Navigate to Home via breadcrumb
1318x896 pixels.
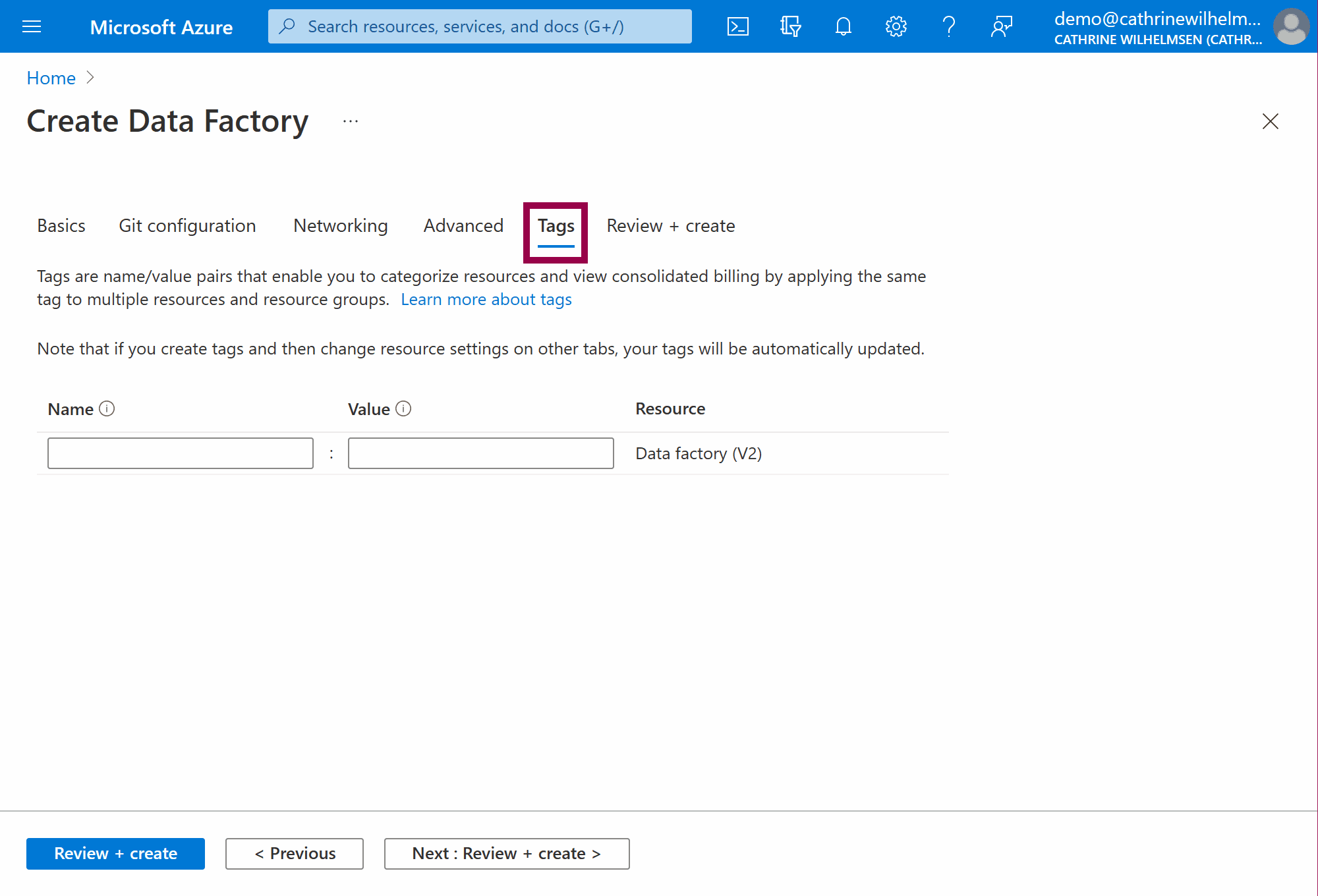pyautogui.click(x=51, y=78)
